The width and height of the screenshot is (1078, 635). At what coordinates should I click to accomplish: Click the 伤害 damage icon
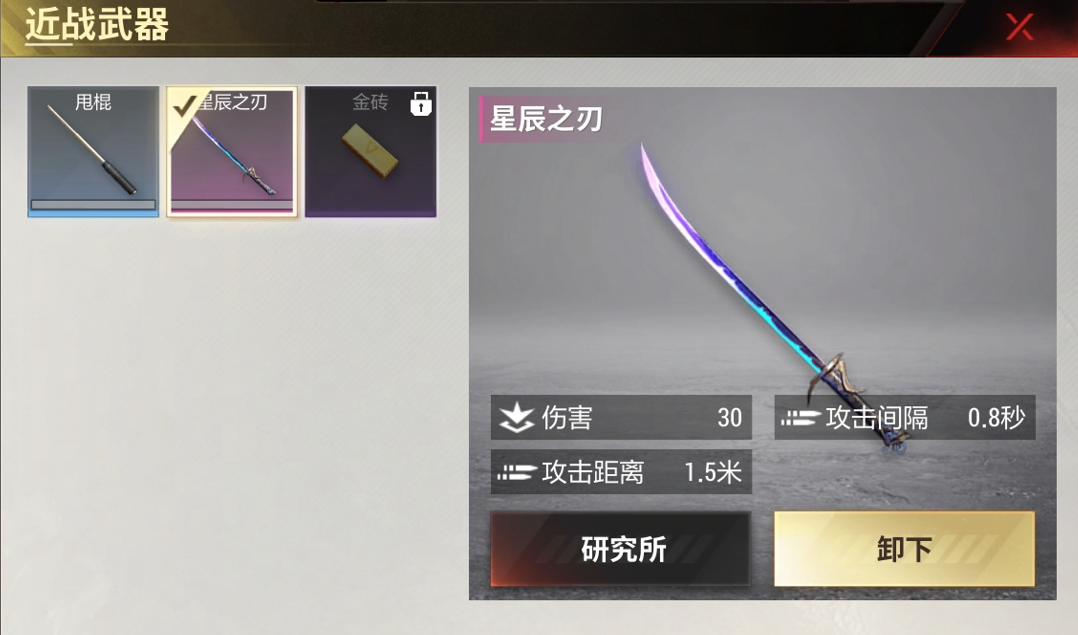point(516,417)
